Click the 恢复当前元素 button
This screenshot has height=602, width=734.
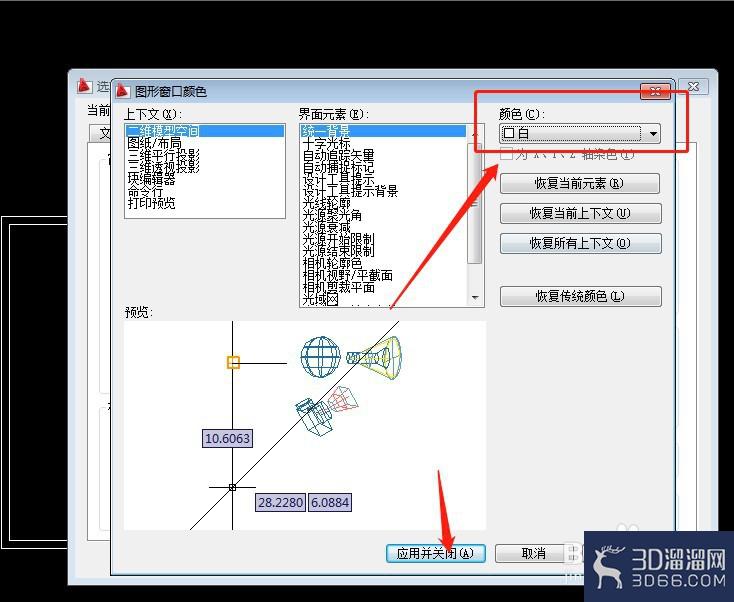pos(580,183)
